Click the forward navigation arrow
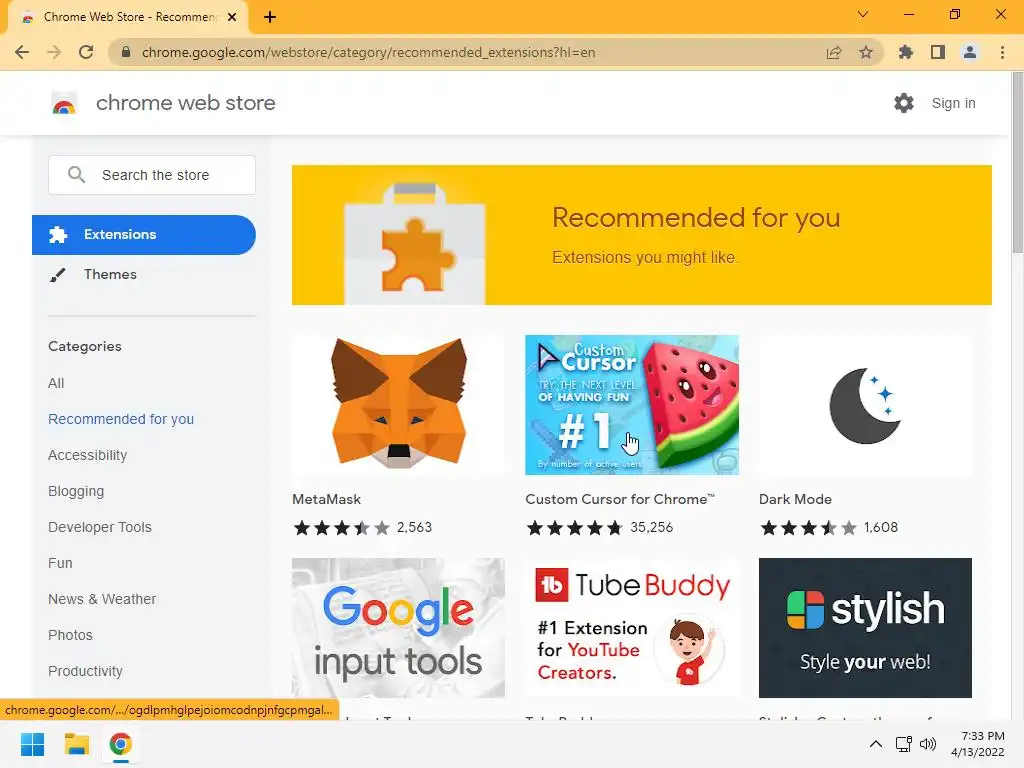Image resolution: width=1024 pixels, height=768 pixels. tap(54, 52)
